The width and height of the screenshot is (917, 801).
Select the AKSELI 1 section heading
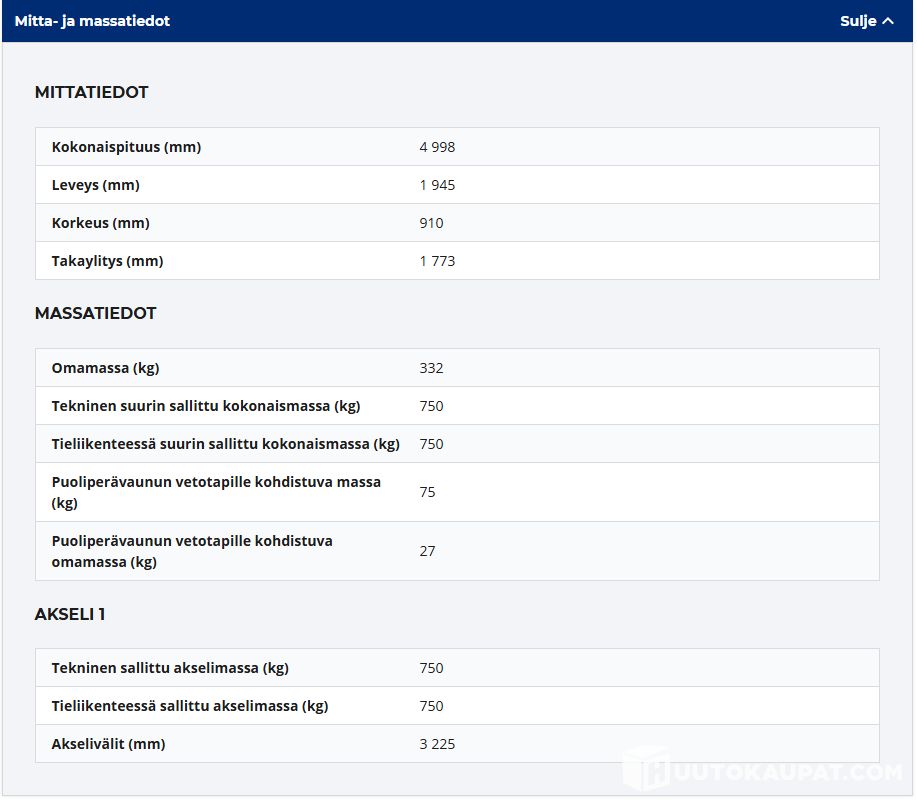point(70,614)
